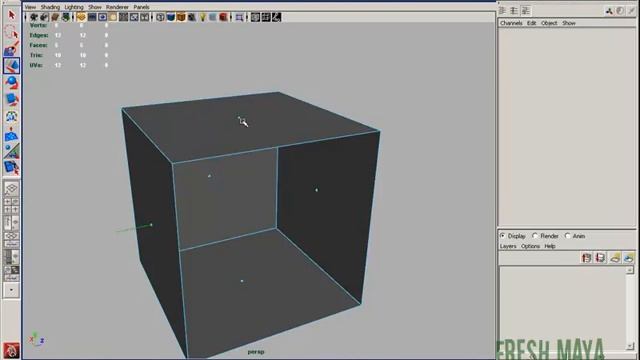The height and width of the screenshot is (360, 640).
Task: Choose the Paint Selection tool
Action: pyautogui.click(x=11, y=49)
